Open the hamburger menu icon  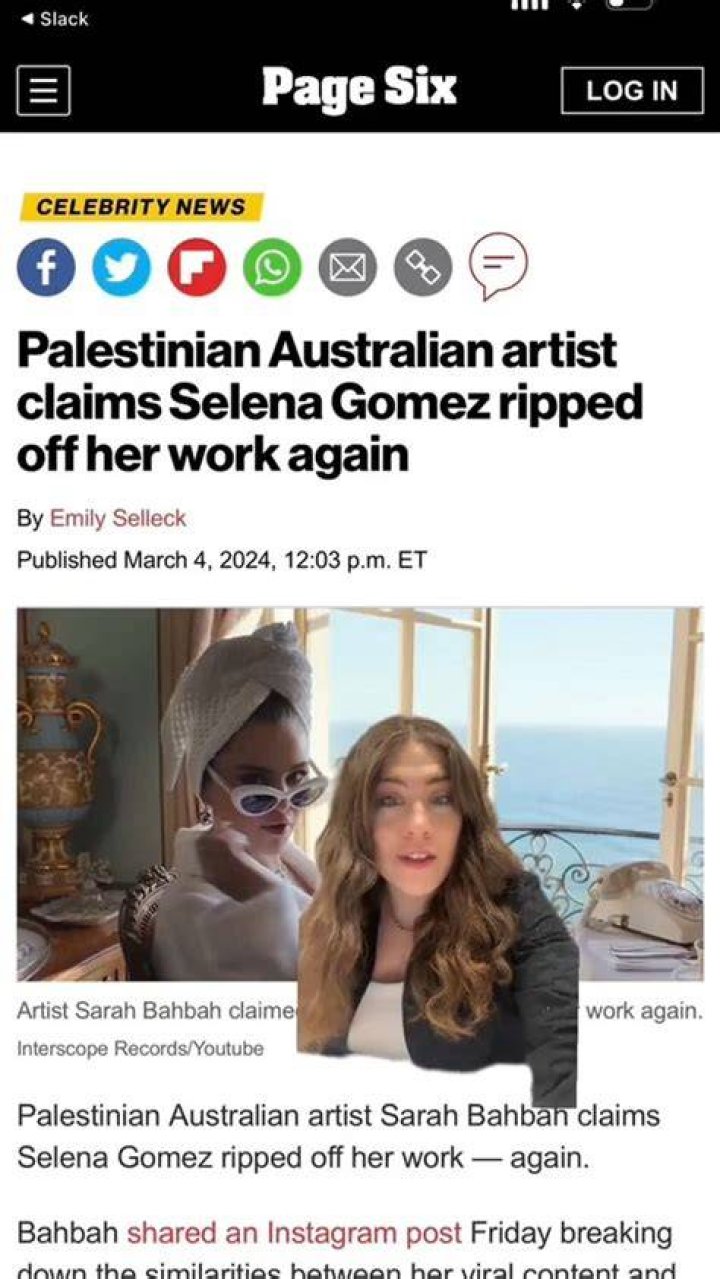[x=43, y=90]
